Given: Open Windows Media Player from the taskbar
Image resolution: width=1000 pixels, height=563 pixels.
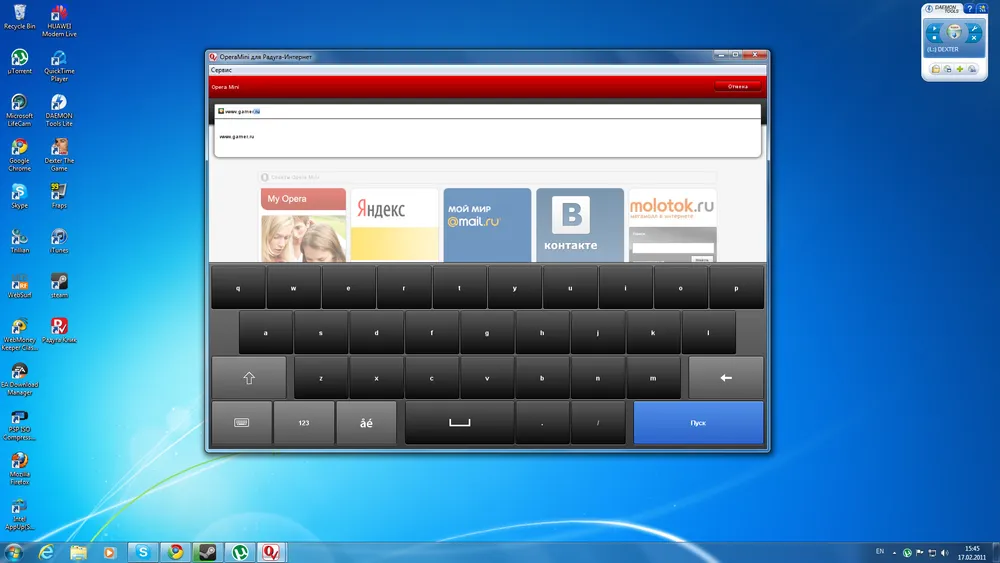Looking at the screenshot, I should (110, 552).
